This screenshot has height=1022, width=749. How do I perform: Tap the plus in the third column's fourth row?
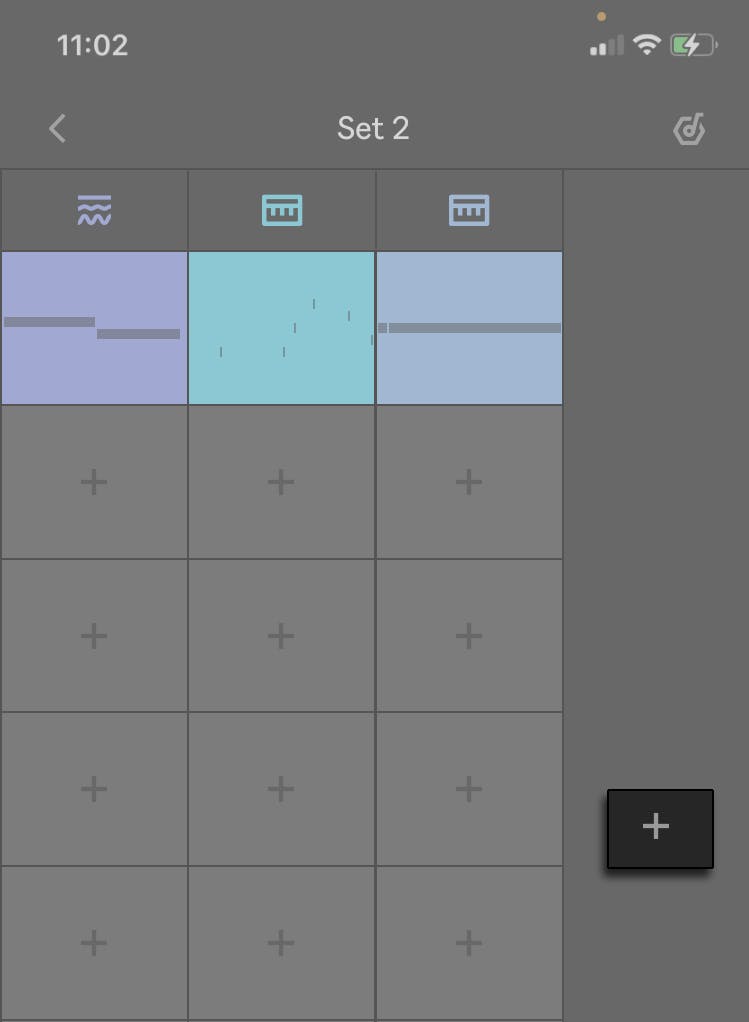469,789
